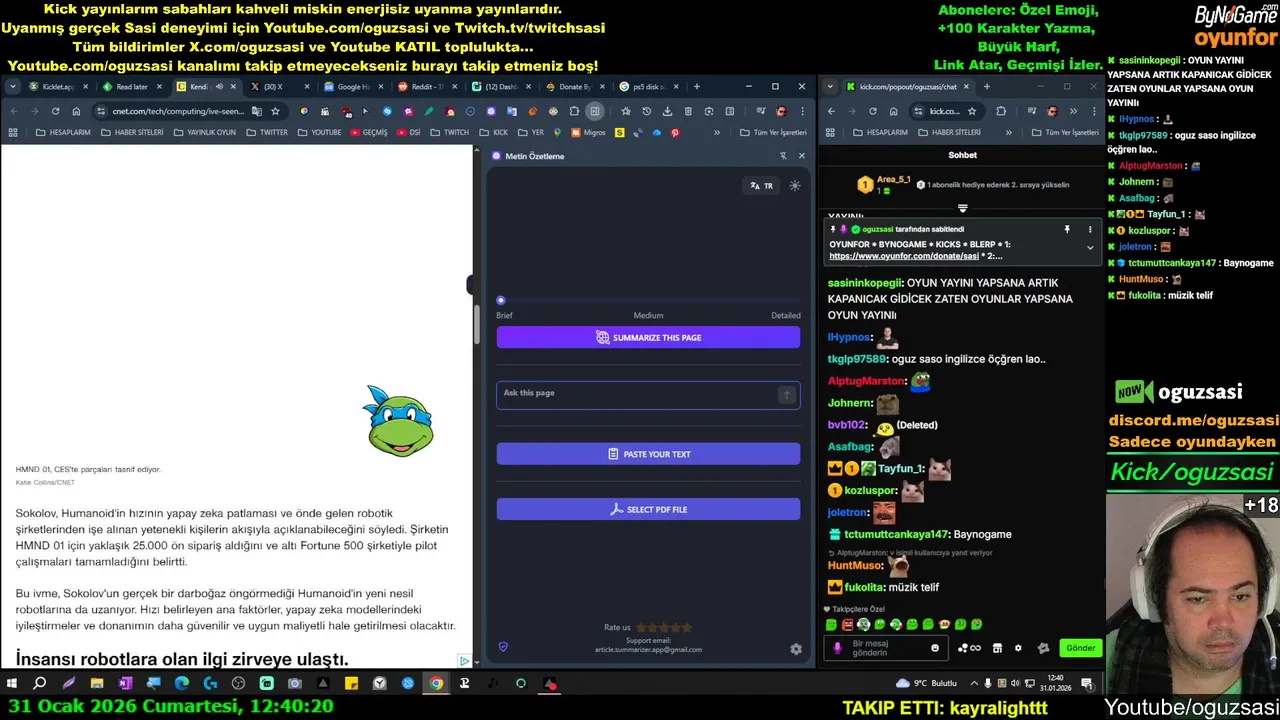Bookmark cnet page with star icon
1280x720 pixels.
(x=275, y=111)
